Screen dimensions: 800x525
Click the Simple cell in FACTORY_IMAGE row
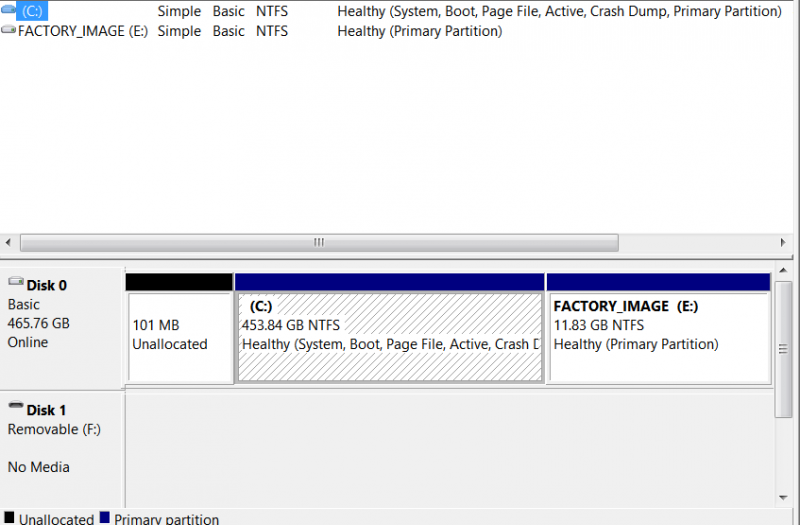point(179,31)
